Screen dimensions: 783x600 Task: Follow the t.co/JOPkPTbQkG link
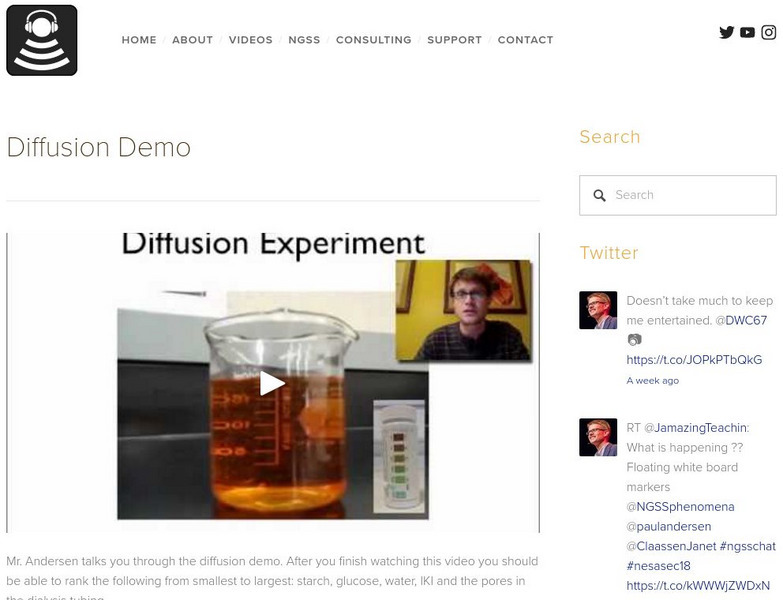click(694, 360)
